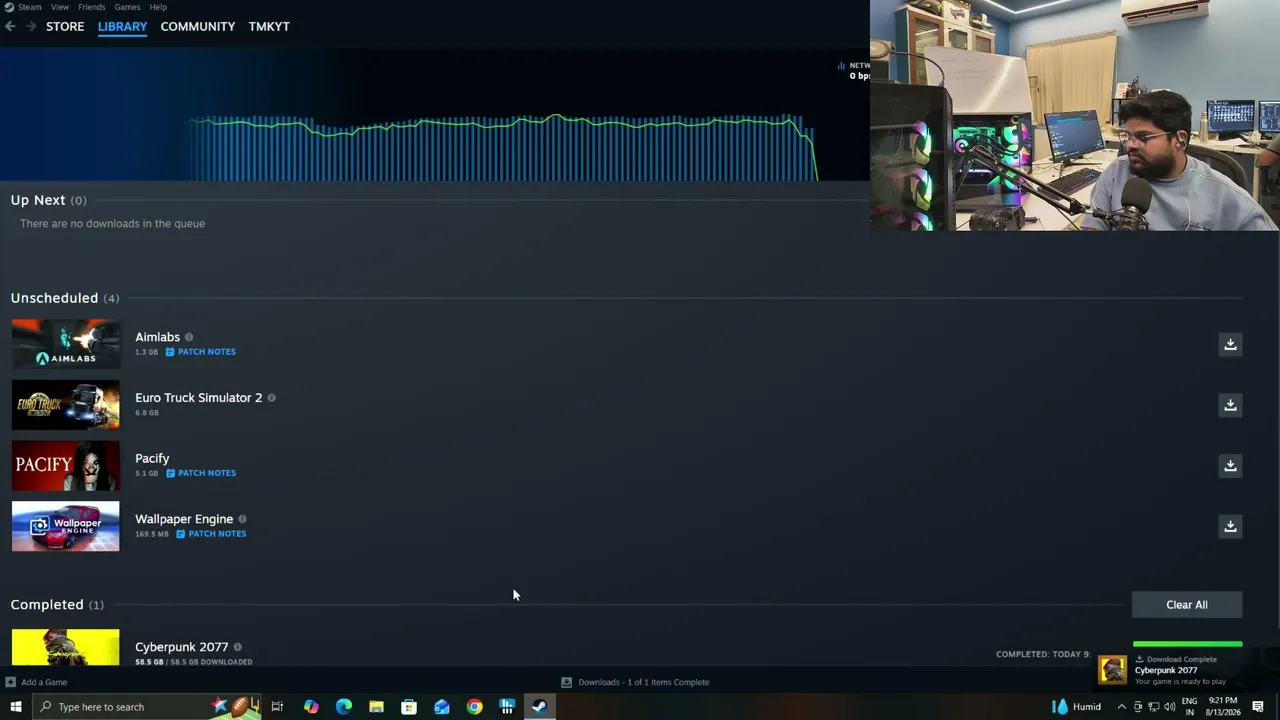1280x720 pixels.
Task: Open the Cyberpunk 2077 thumbnail
Action: point(65,647)
